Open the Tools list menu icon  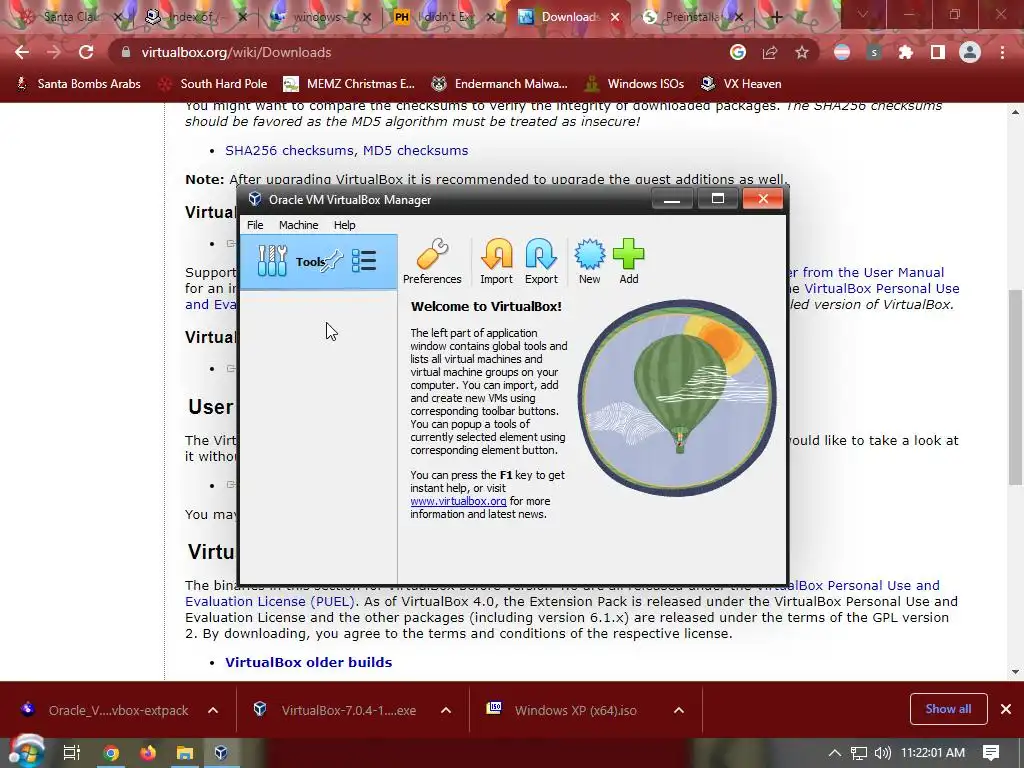click(364, 261)
